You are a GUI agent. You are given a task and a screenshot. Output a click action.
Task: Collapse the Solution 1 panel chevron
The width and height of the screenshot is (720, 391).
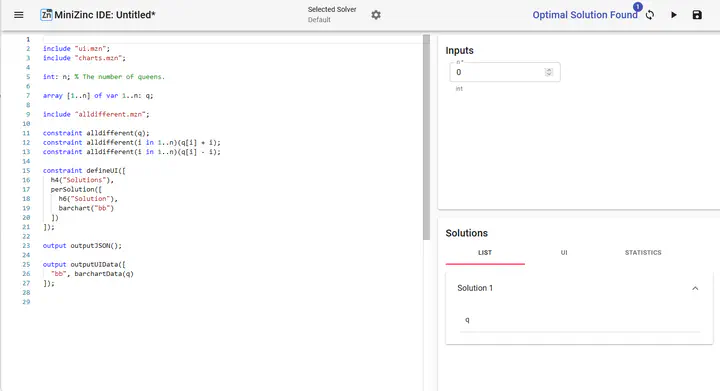695,288
